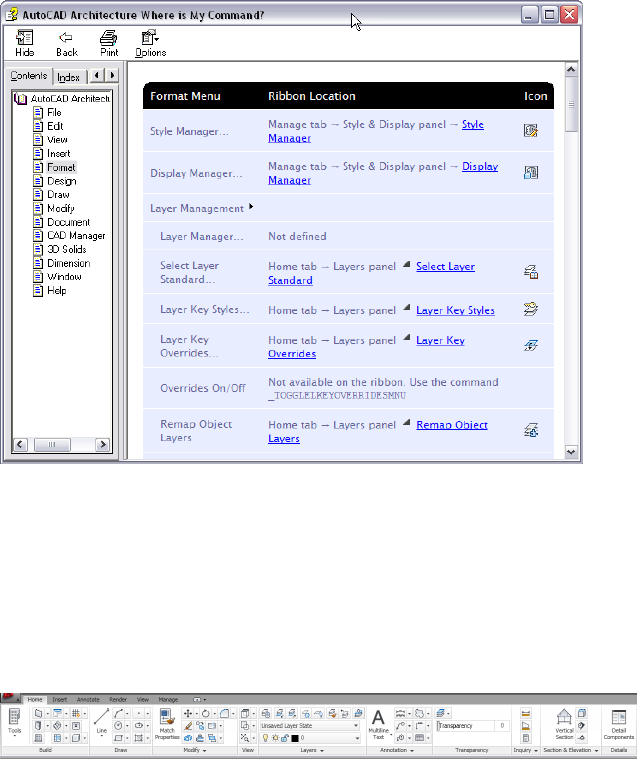Click the Multiline Text tool
Image resolution: width=637 pixels, height=759 pixels.
point(378,724)
